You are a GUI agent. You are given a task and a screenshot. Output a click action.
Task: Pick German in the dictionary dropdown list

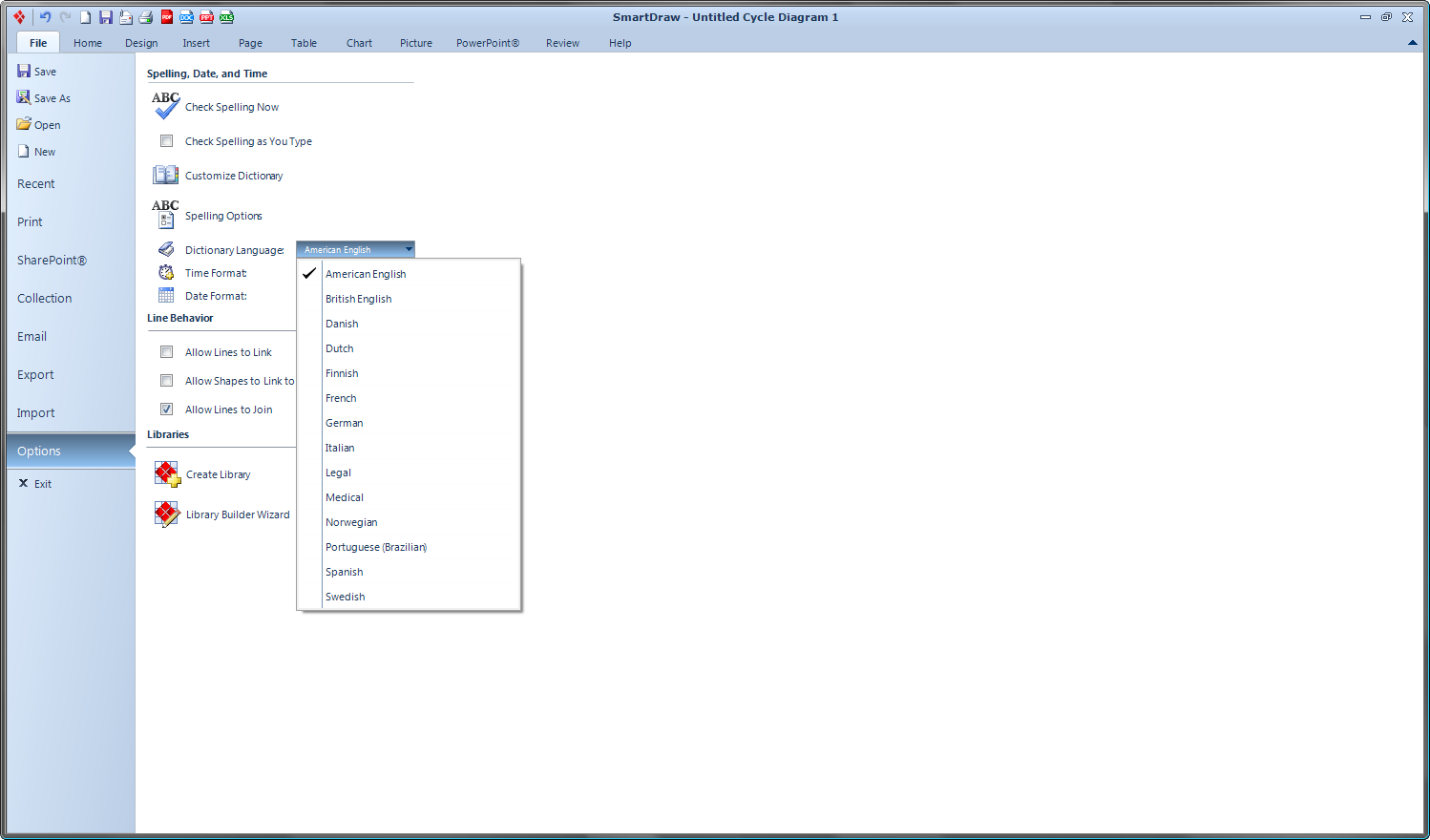click(345, 423)
